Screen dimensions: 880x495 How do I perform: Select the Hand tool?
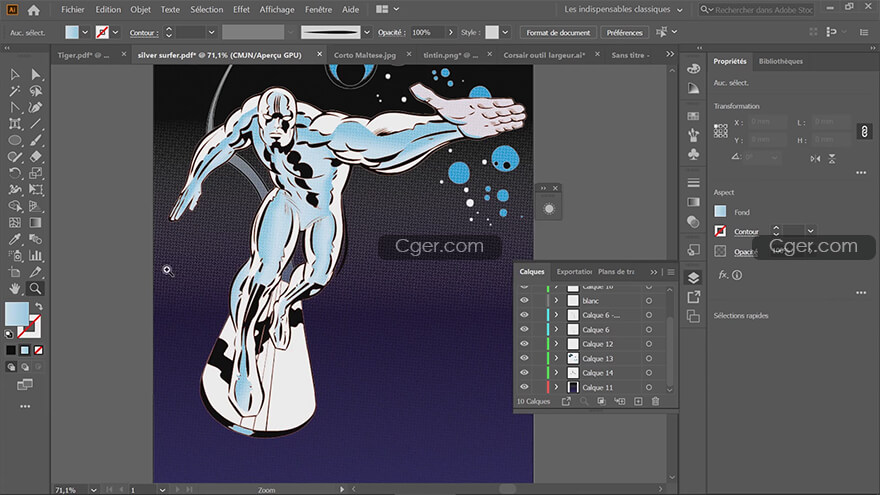point(15,288)
